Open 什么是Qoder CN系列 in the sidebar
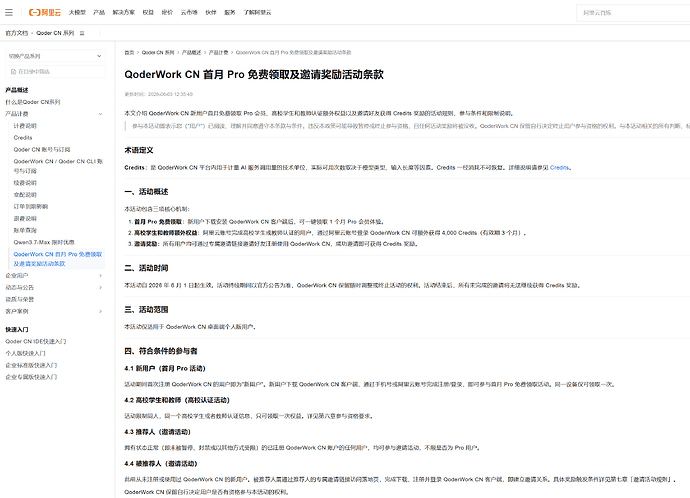690x498 pixels. 33,102
